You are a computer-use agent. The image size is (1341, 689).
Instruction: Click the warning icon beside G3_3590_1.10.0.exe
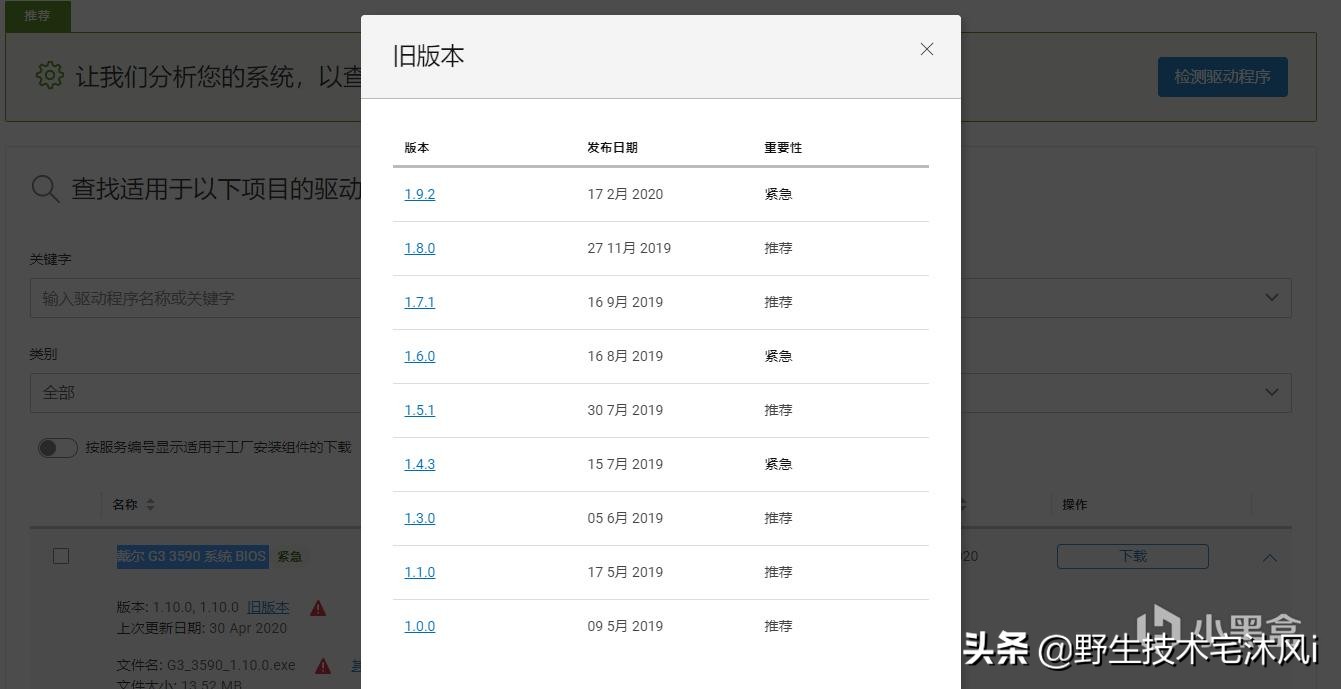pos(321,665)
